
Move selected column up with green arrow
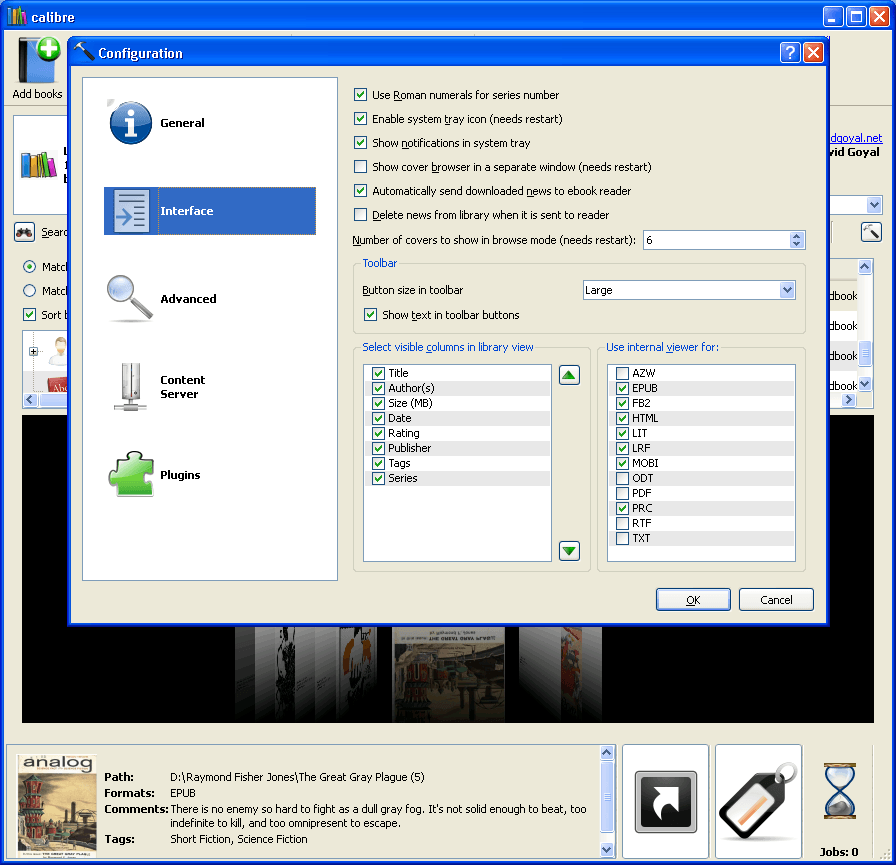(569, 373)
